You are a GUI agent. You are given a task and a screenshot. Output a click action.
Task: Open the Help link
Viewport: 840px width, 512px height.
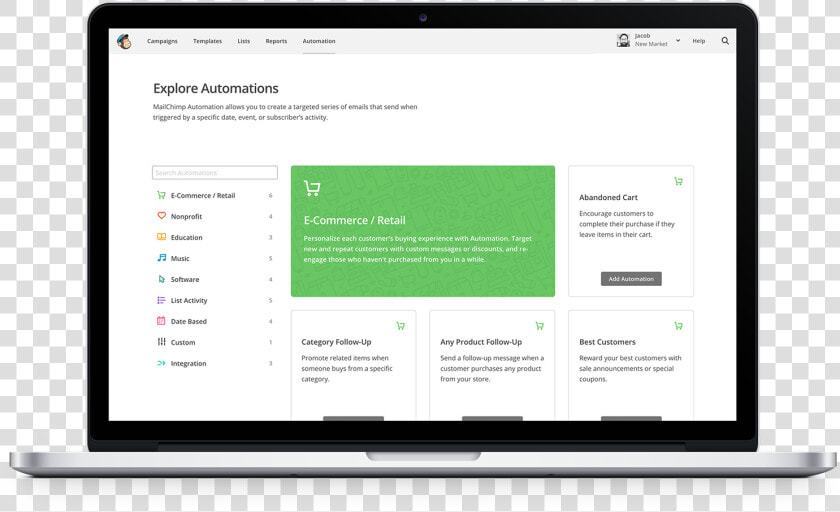click(699, 41)
